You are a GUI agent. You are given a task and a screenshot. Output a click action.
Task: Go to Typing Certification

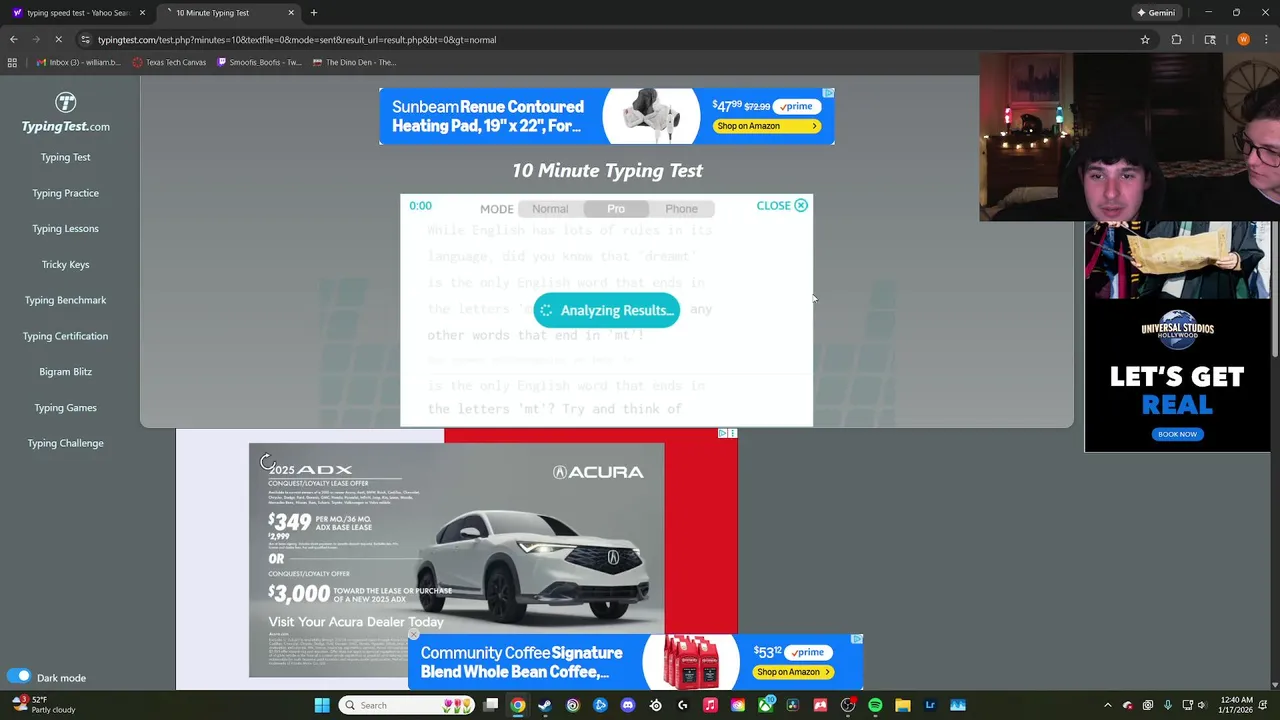[x=65, y=336]
